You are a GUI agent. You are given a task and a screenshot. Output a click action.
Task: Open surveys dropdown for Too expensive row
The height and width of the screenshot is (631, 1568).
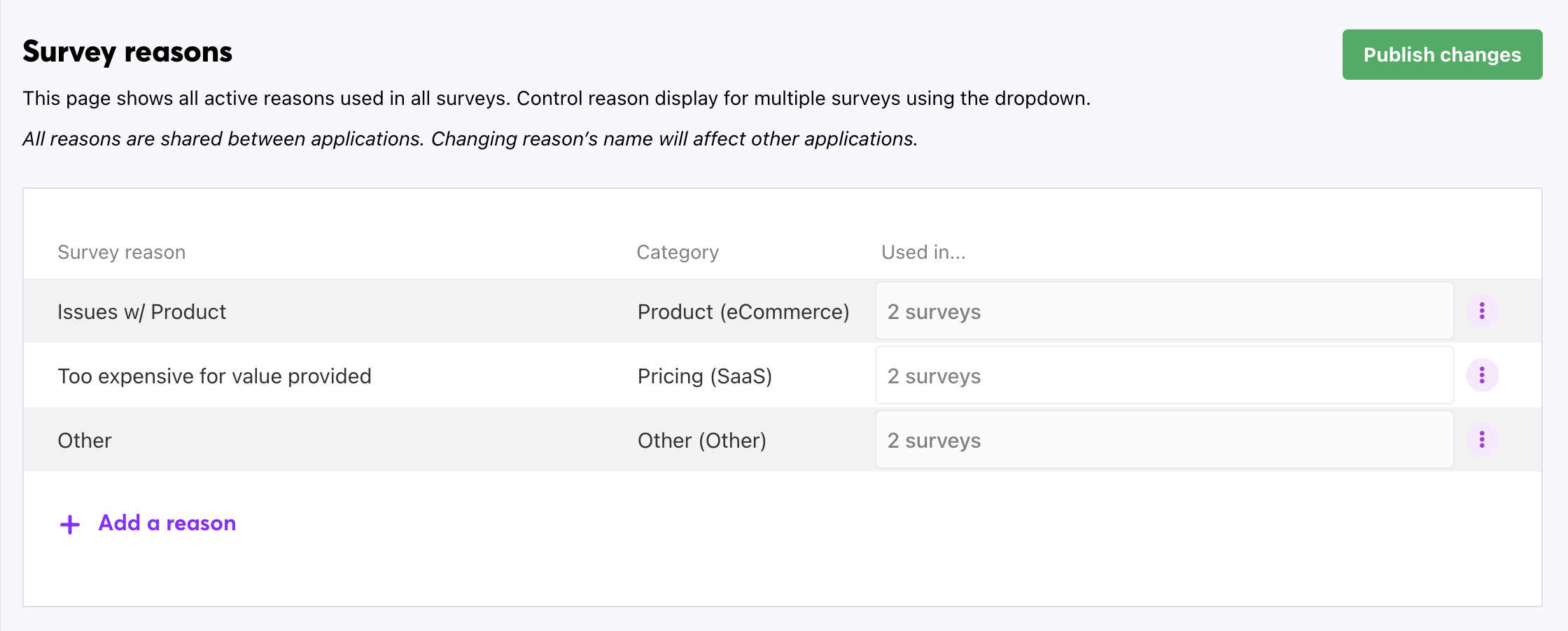pyautogui.click(x=1164, y=376)
